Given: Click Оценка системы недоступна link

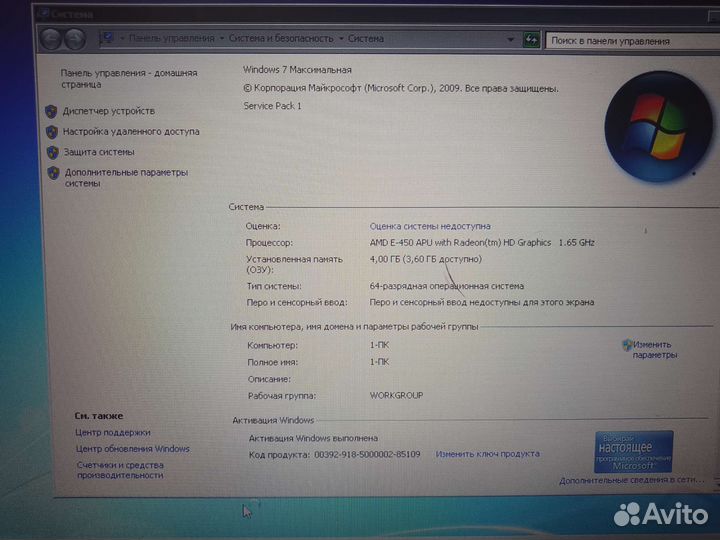Looking at the screenshot, I should click(x=430, y=226).
